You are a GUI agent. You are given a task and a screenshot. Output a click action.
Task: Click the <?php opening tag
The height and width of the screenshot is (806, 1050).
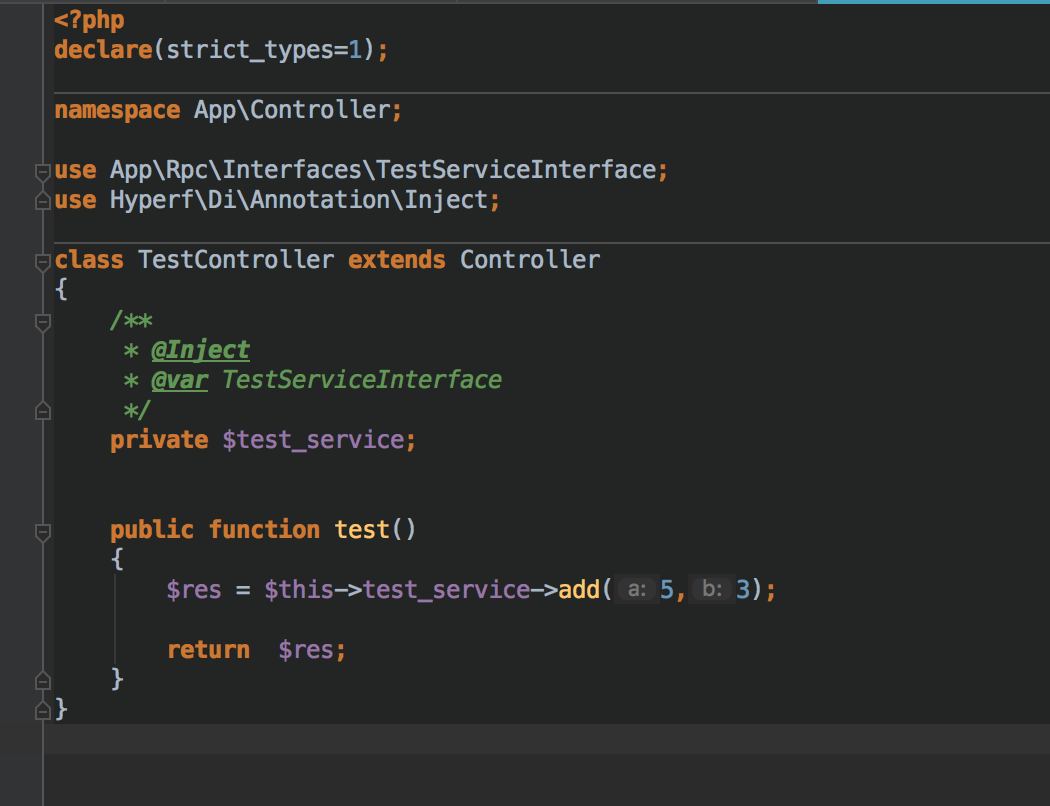tap(89, 20)
